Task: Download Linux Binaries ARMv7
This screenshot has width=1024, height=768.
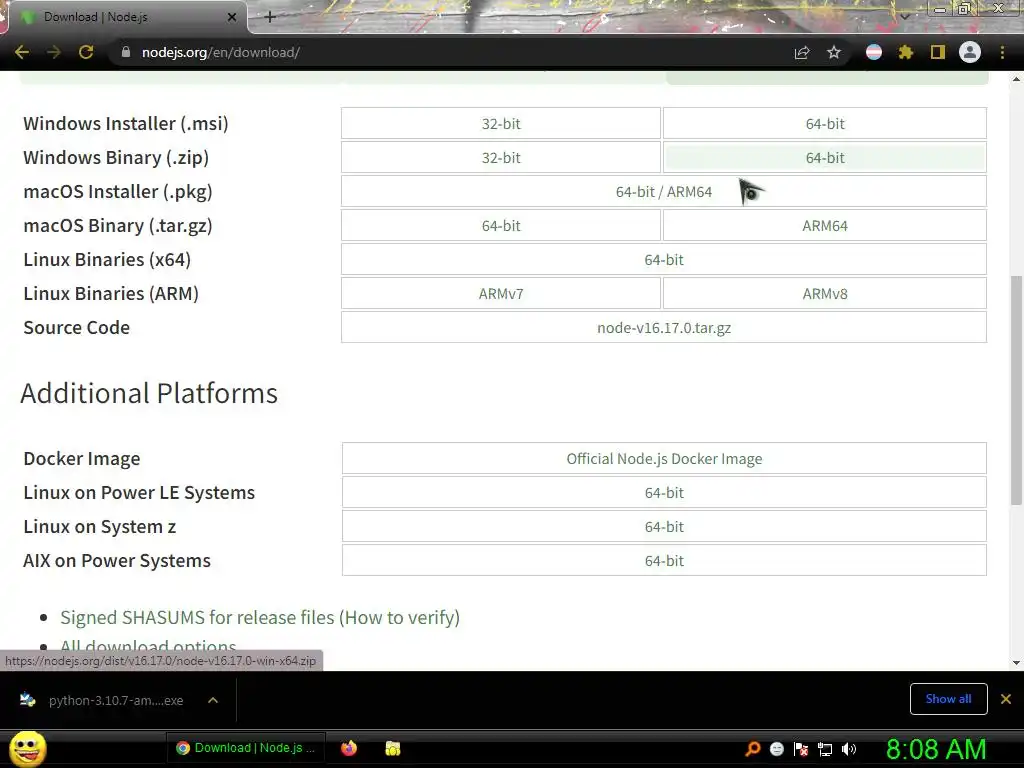Action: [x=501, y=293]
